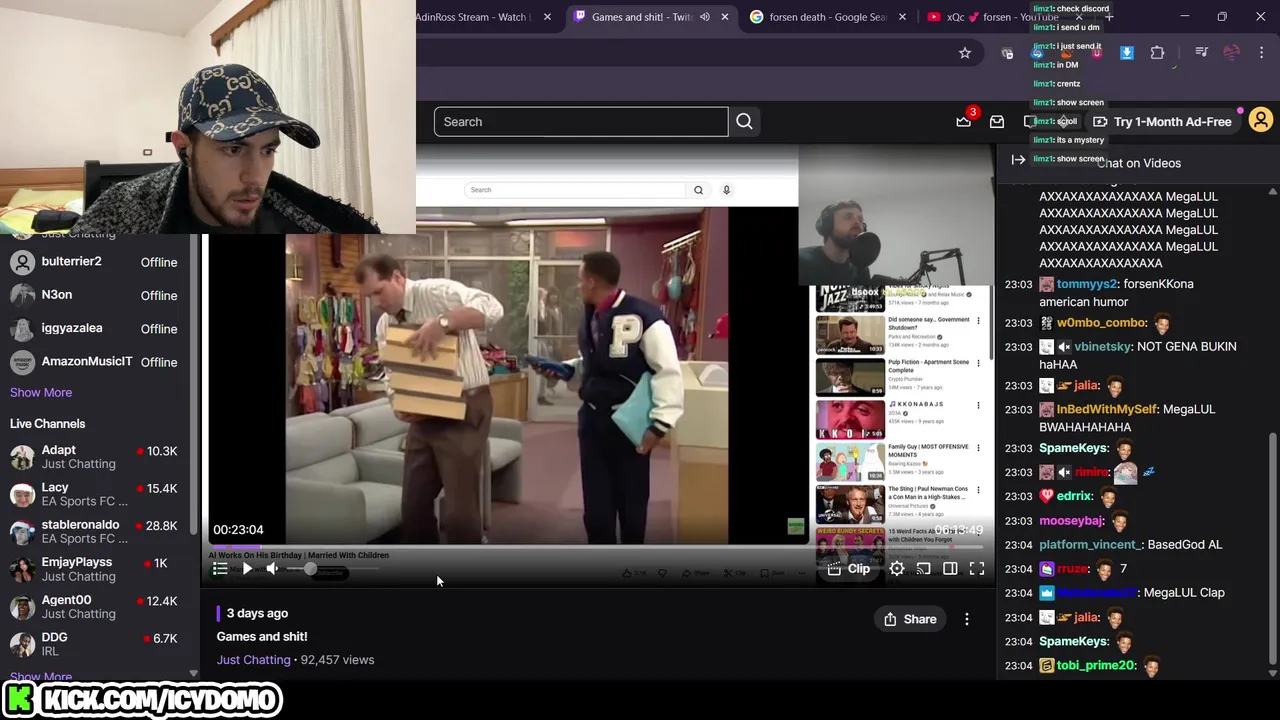1280x720 pixels.
Task: Click username tobi_prime20 in chat
Action: tap(1096, 665)
